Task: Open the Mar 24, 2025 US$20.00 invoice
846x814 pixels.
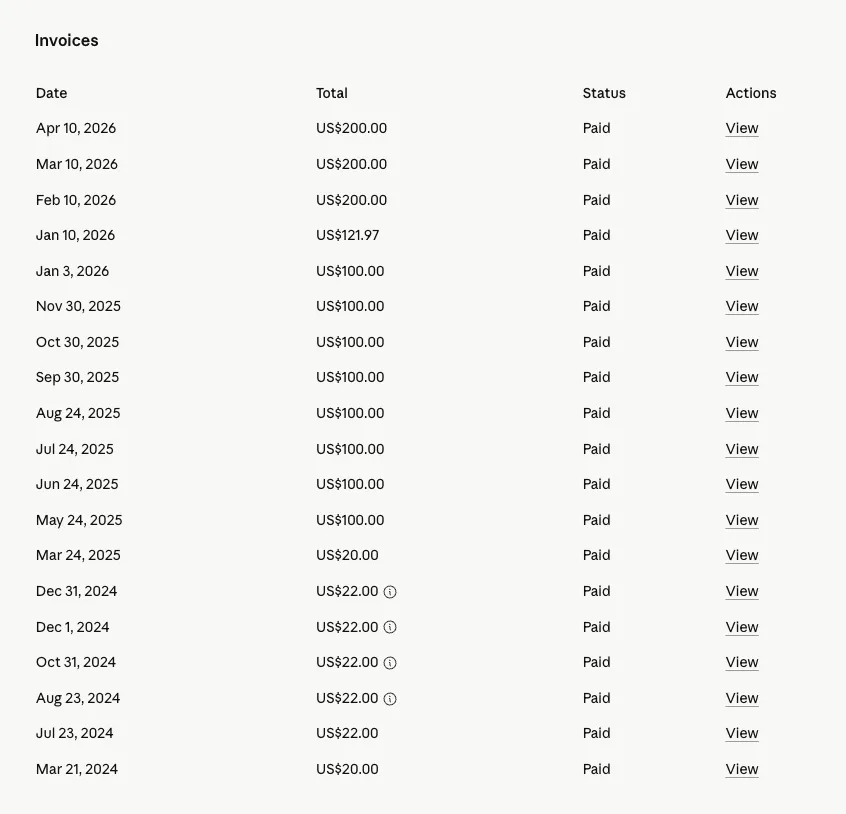Action: point(741,555)
